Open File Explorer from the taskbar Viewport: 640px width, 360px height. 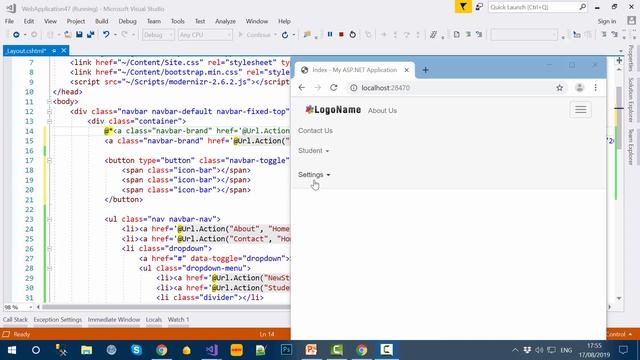(x=87, y=350)
